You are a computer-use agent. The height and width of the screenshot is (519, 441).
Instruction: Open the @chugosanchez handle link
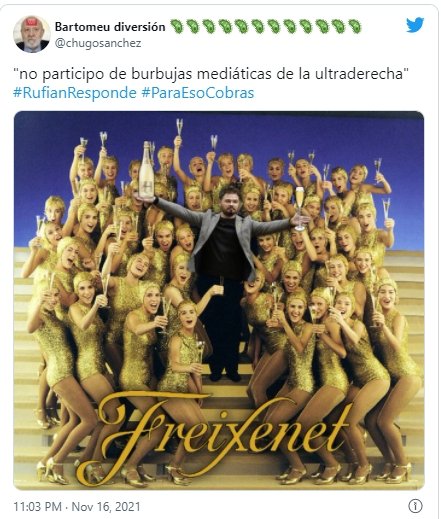pyautogui.click(x=98, y=43)
